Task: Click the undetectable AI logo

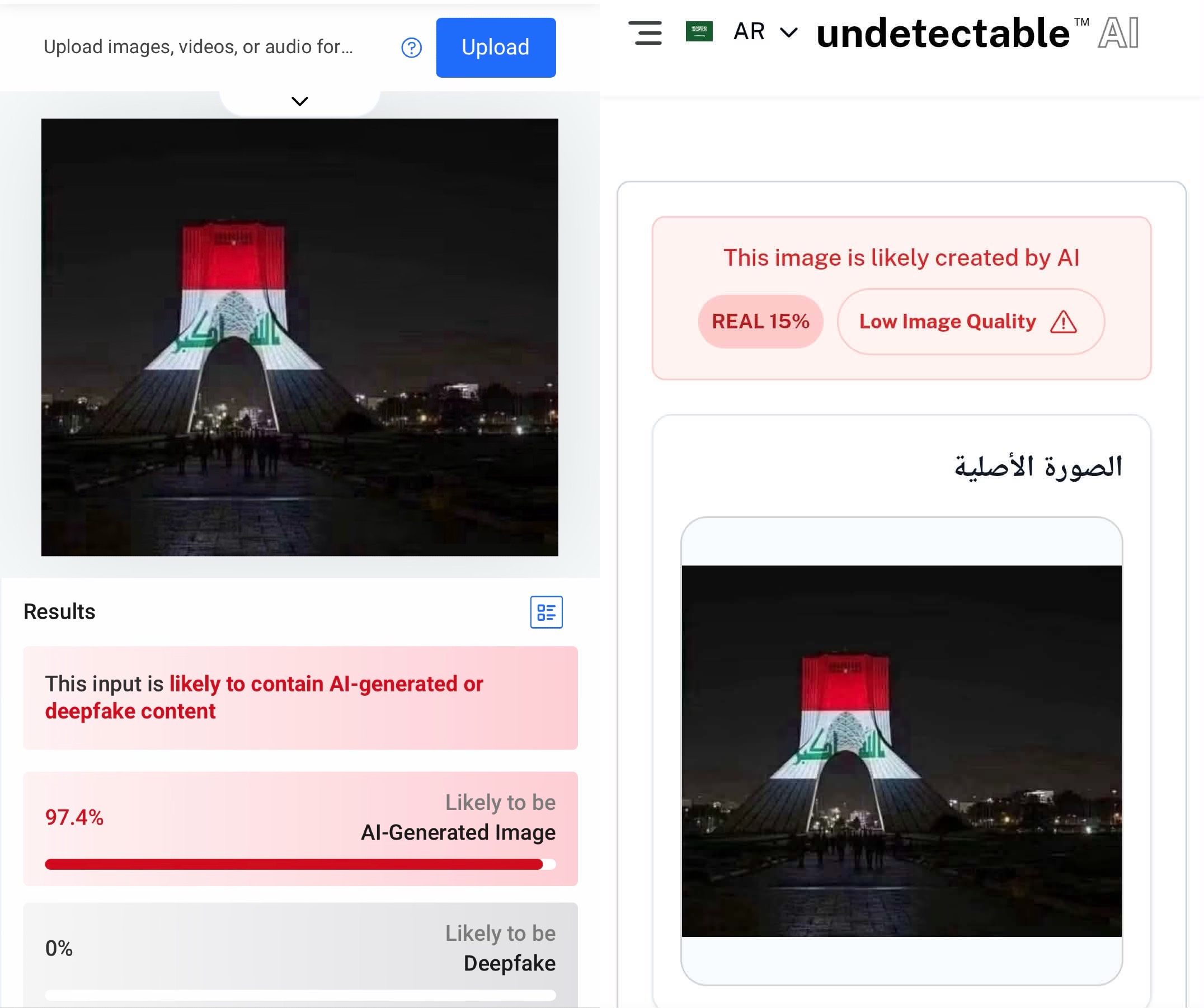Action: pos(977,32)
